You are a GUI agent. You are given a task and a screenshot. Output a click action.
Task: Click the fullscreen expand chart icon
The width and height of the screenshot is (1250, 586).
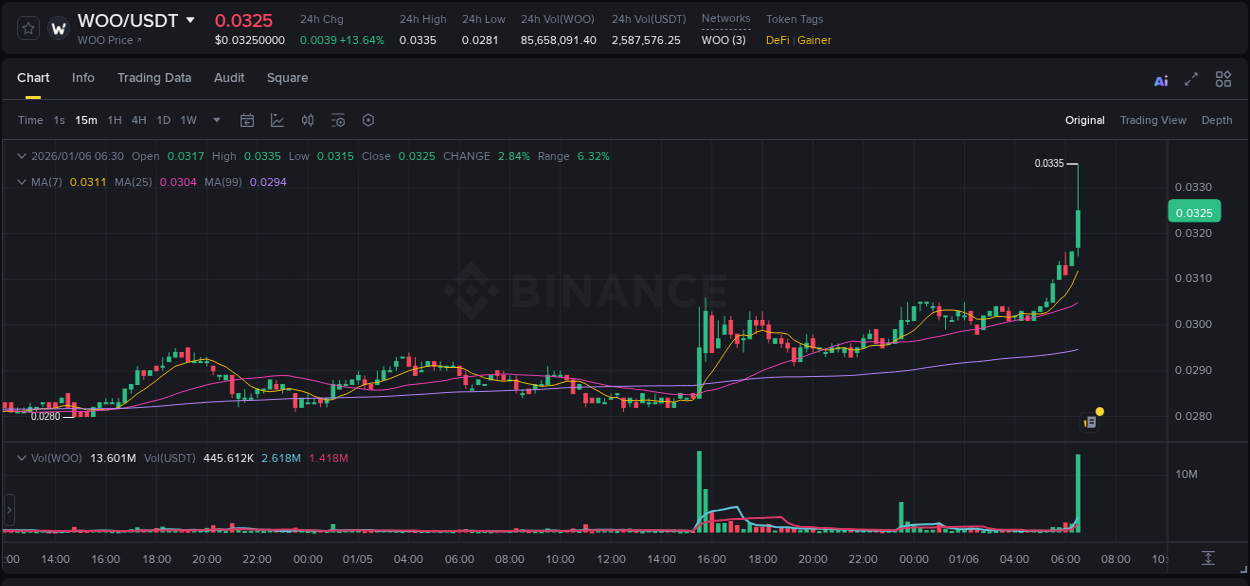click(x=1191, y=79)
